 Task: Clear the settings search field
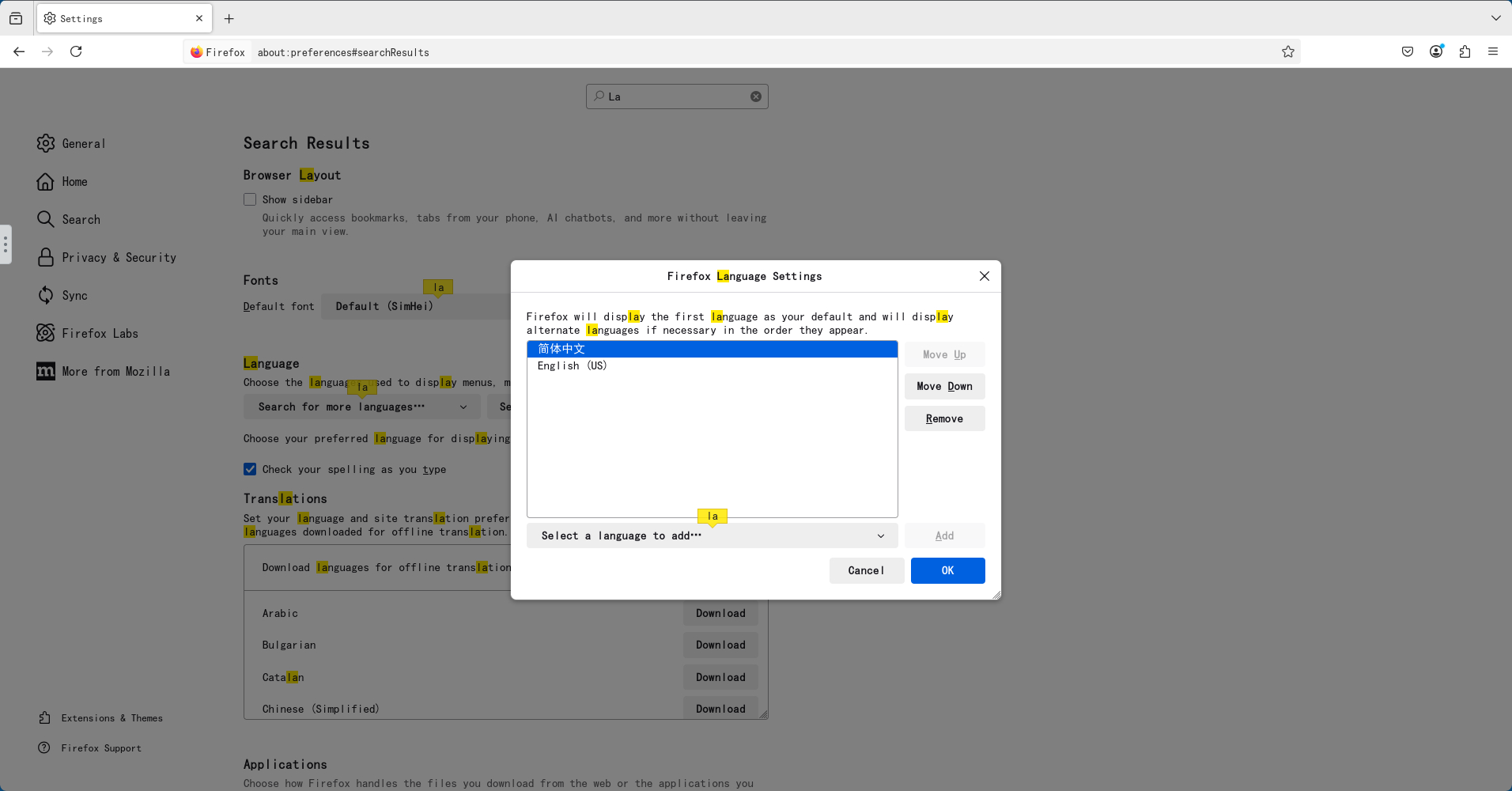[x=756, y=97]
